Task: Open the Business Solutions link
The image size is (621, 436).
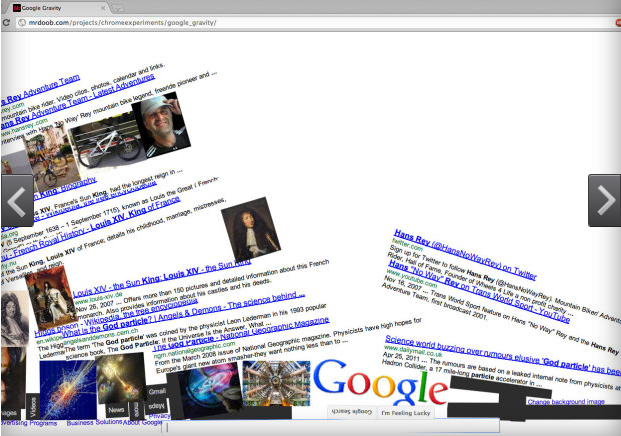Action: 94,423
